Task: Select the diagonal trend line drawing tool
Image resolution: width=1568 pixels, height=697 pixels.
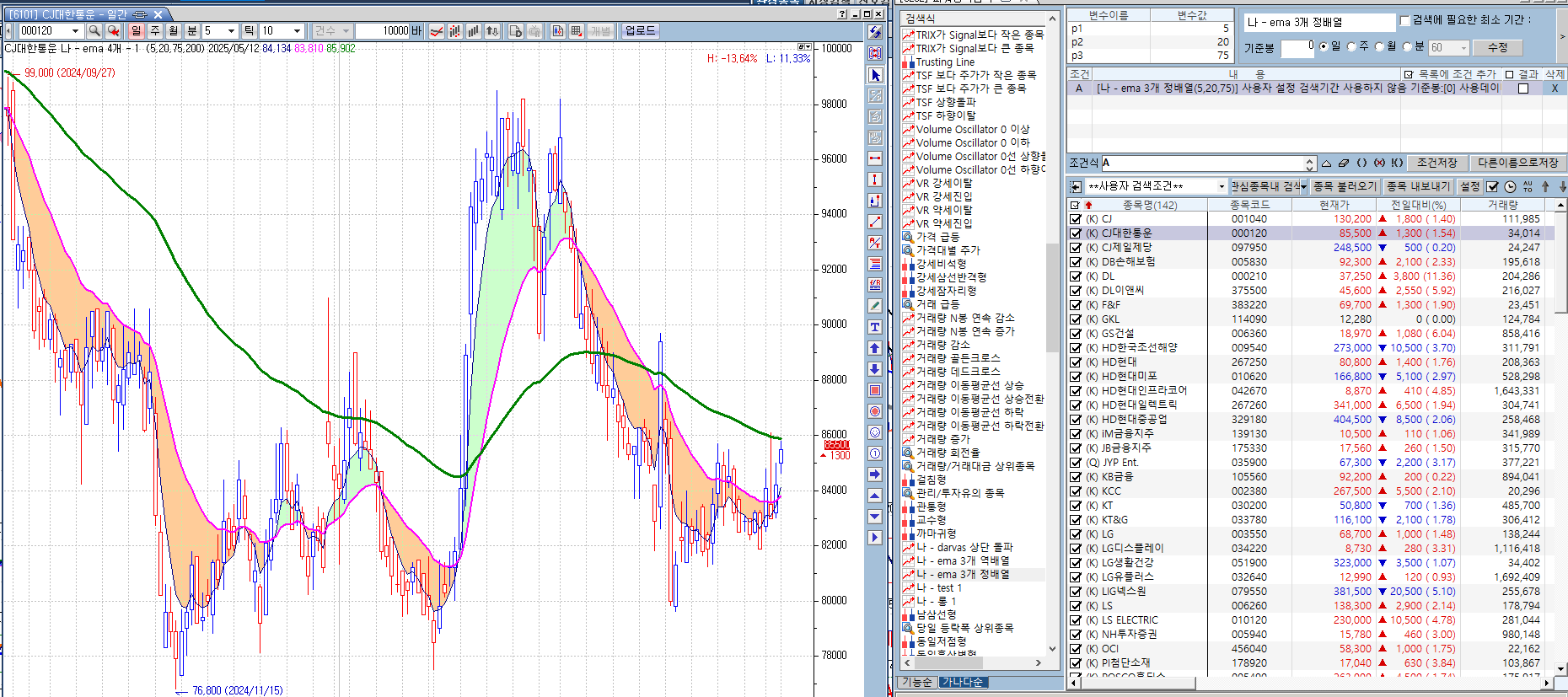Action: pyautogui.click(x=875, y=222)
